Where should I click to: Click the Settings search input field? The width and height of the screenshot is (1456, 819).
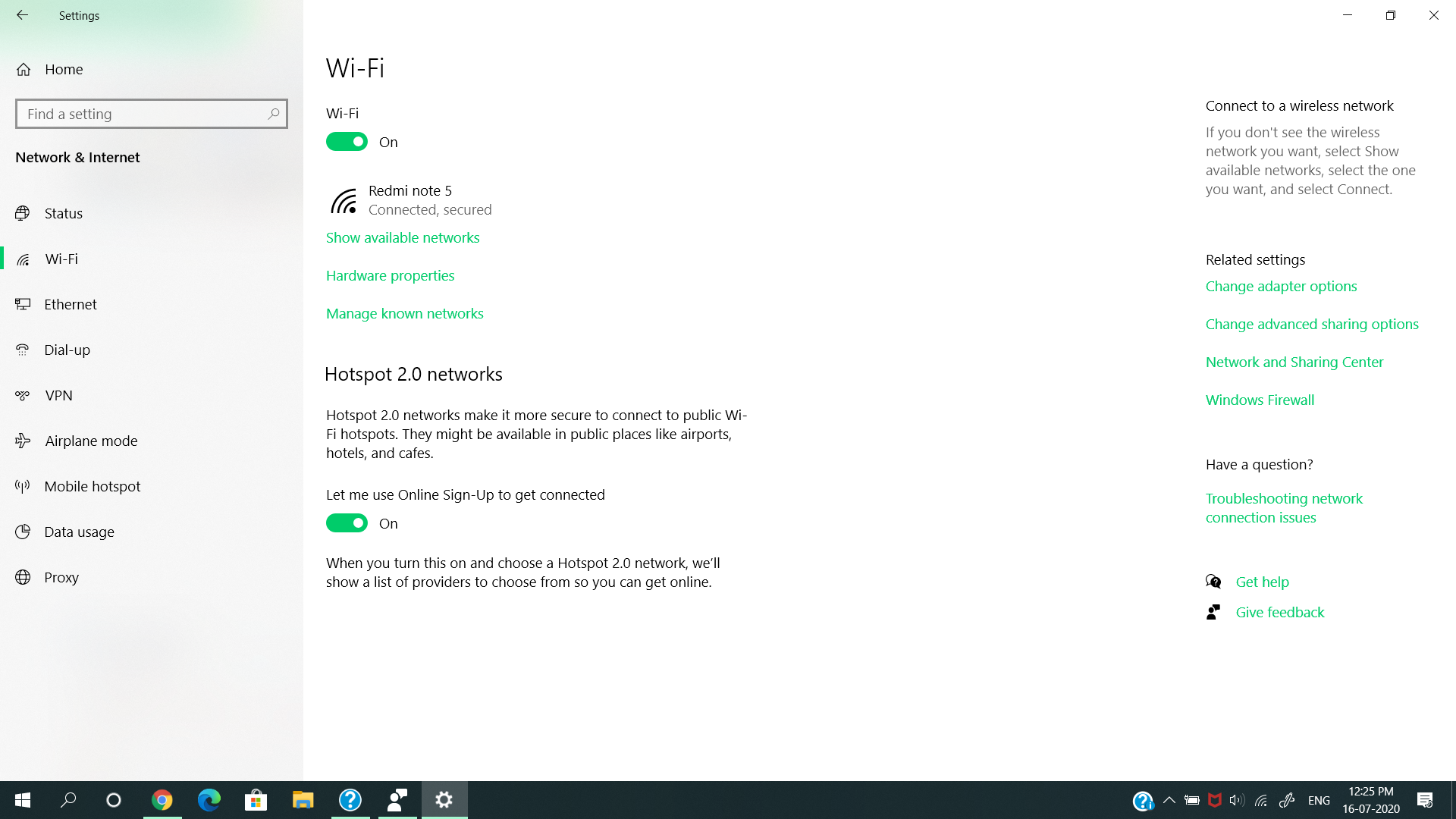(x=151, y=113)
